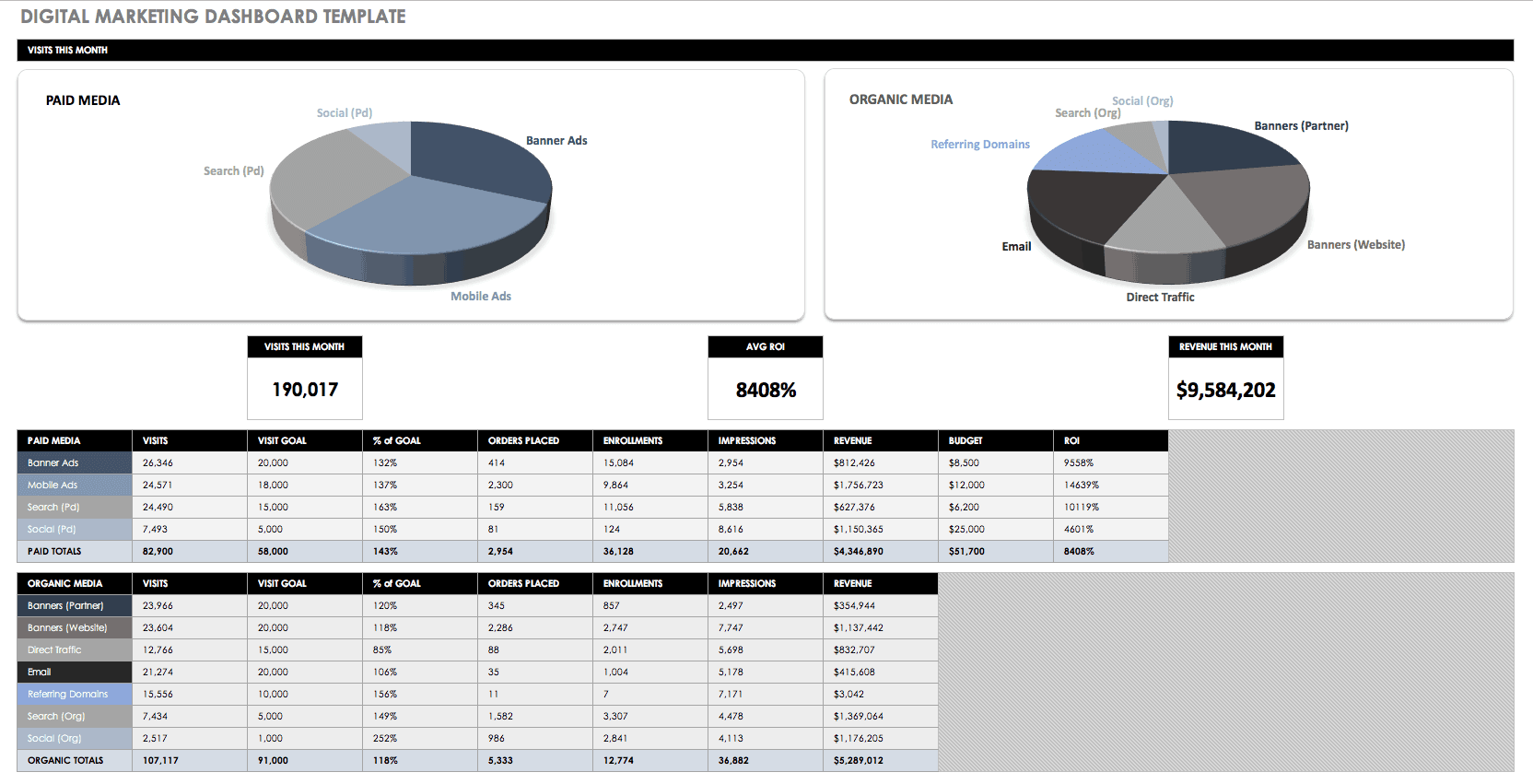Select Banner Ads visits cell 26,346
Screen dimensions: 1533x784
[x=190, y=463]
